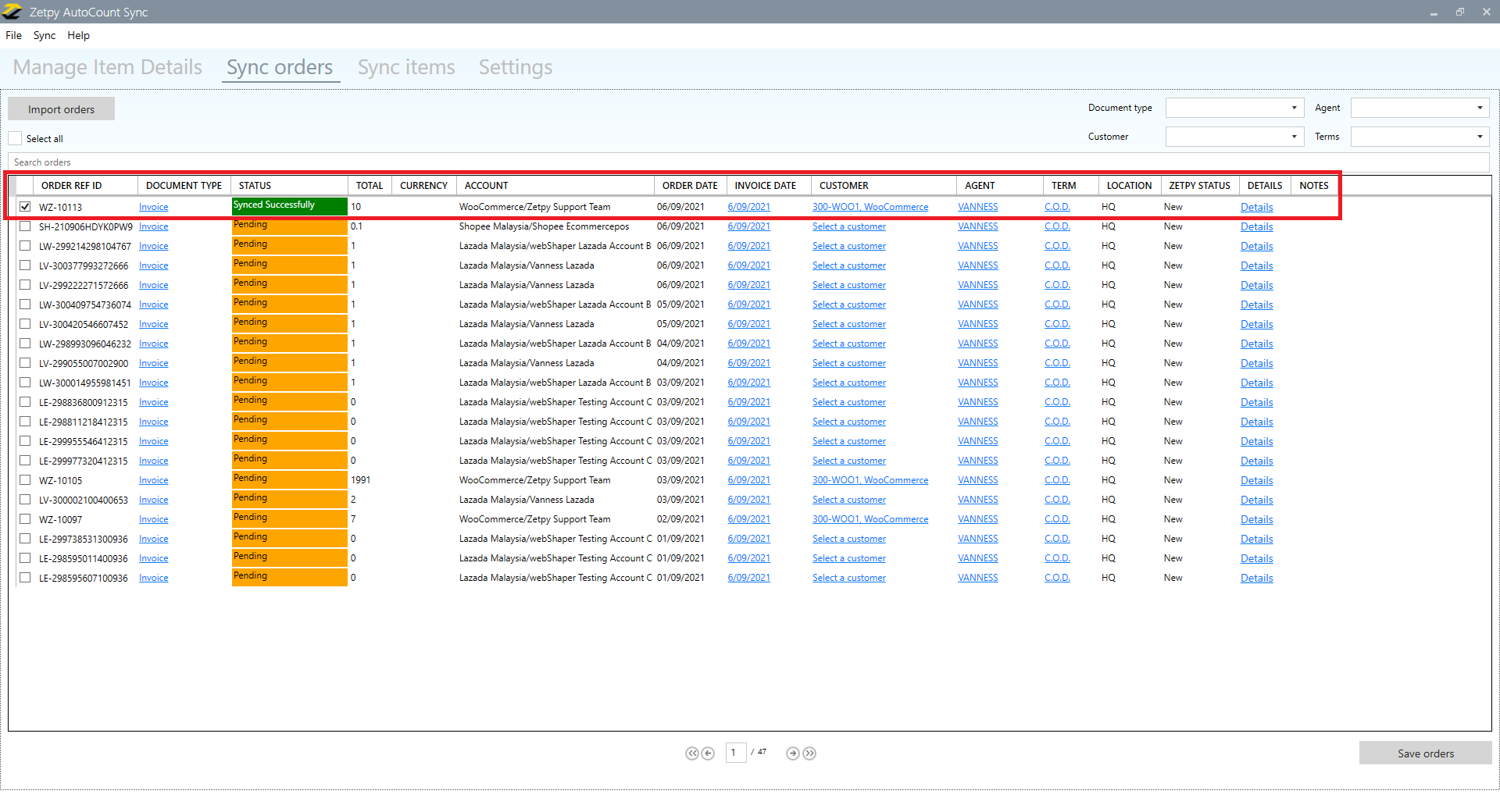
Task: Expand the Terms filter dropdown
Action: [1420, 137]
